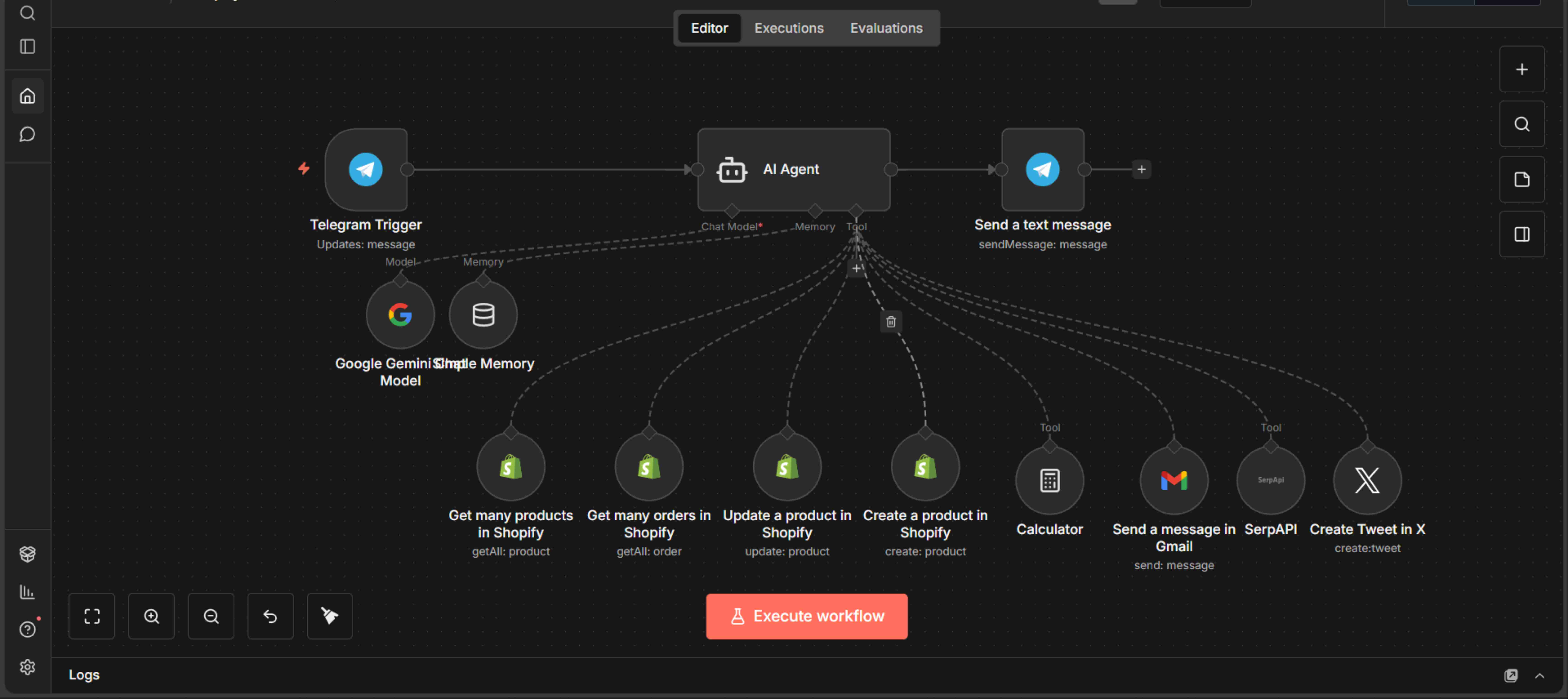Add a sticky note to canvas
The width and height of the screenshot is (1568, 699).
tap(1522, 180)
